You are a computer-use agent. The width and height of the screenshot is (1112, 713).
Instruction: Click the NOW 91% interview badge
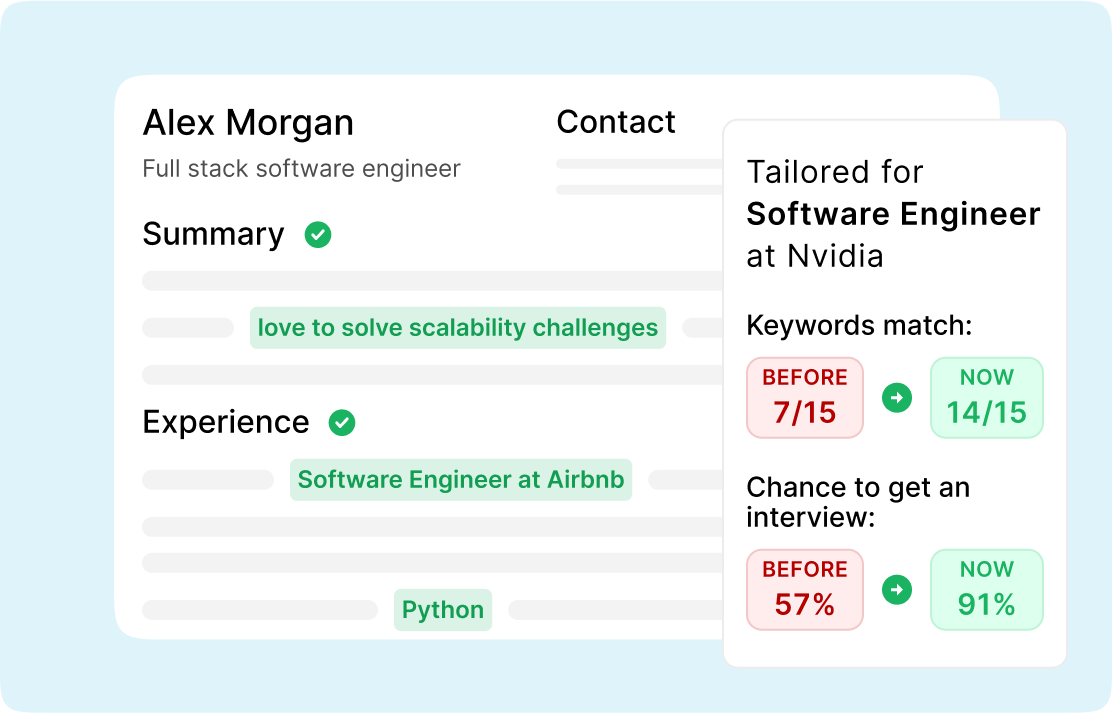[x=986, y=590]
